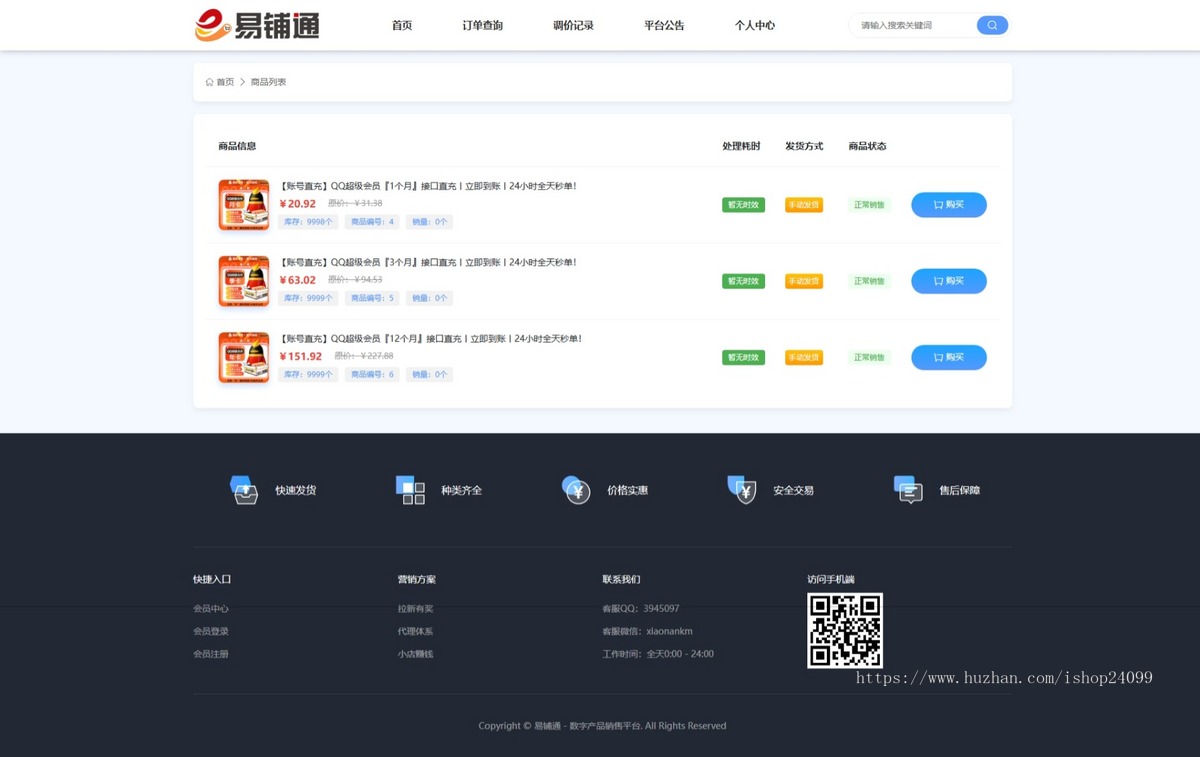Viewport: 1200px width, 757px height.
Task: Click the price ¥20.92
Action: (x=297, y=204)
